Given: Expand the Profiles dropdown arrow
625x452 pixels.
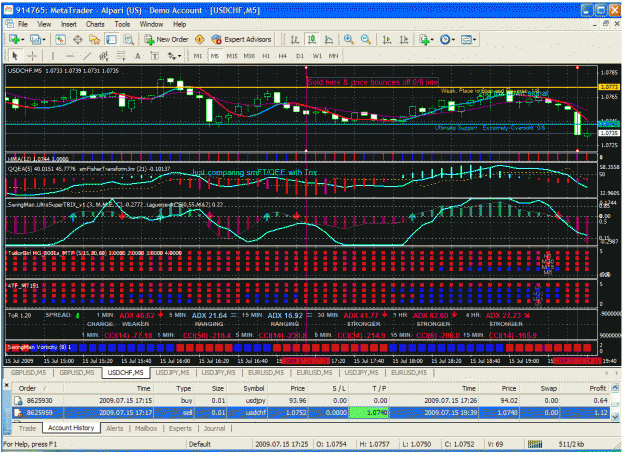Looking at the screenshot, I should pyautogui.click(x=44, y=39).
